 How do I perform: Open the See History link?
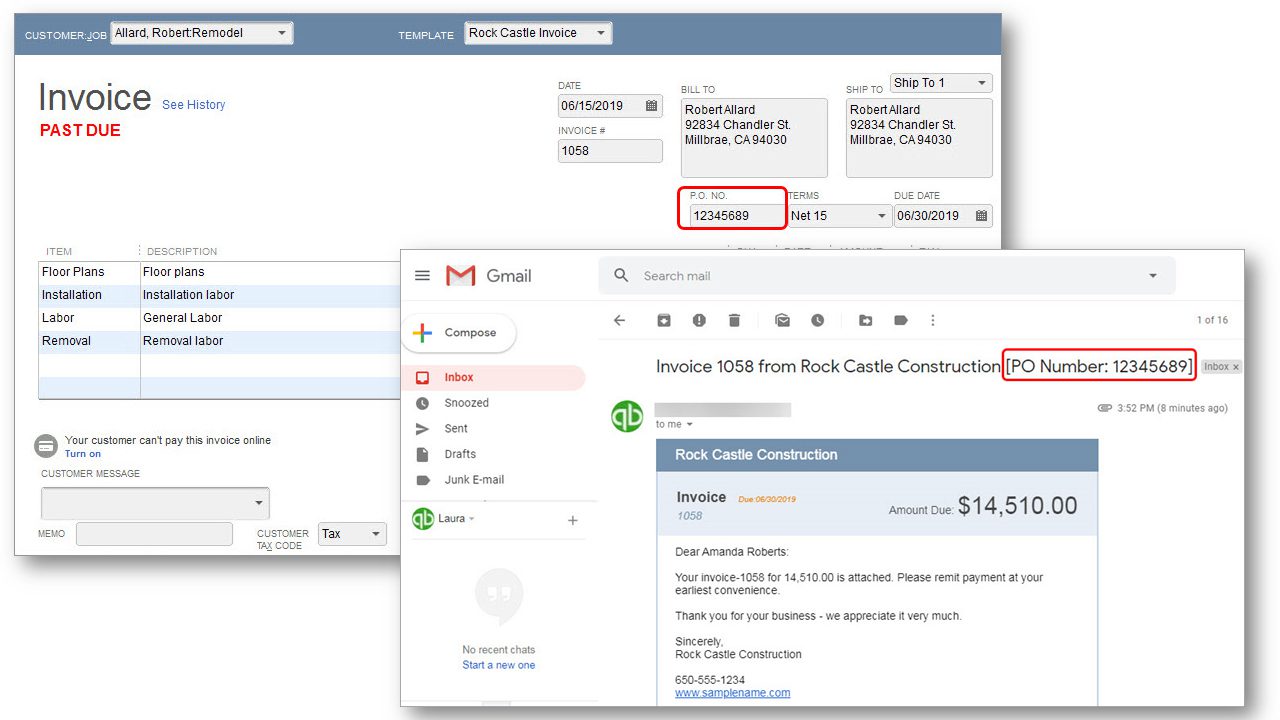193,105
